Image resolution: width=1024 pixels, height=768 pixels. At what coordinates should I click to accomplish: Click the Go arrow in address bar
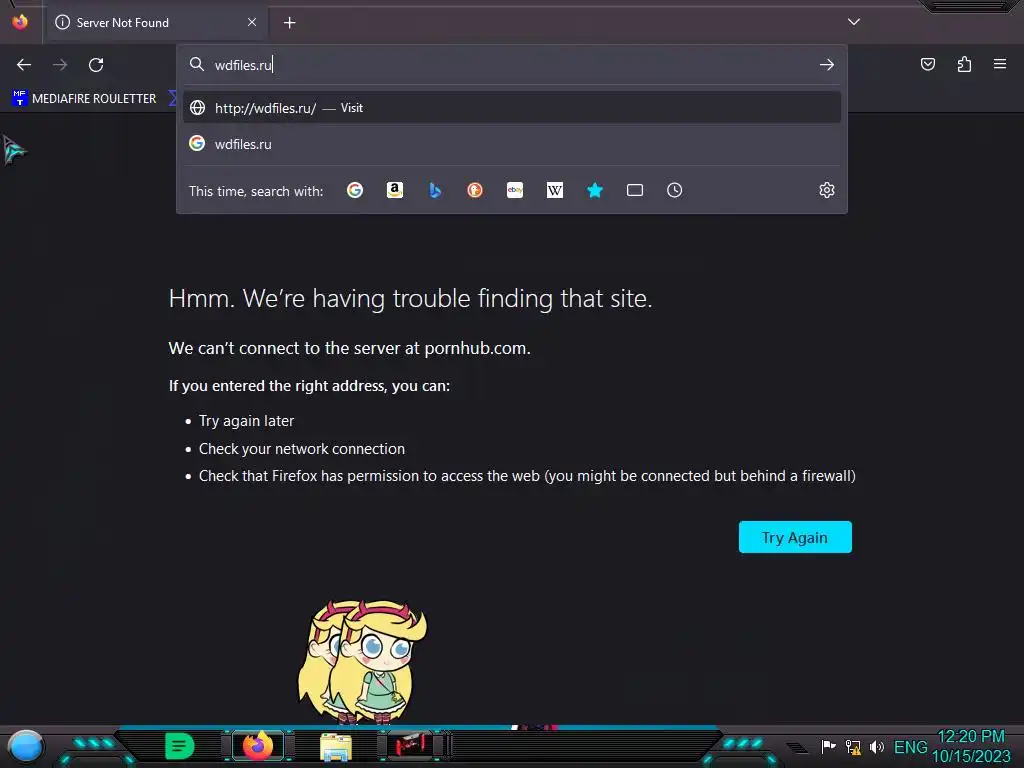pyautogui.click(x=827, y=65)
